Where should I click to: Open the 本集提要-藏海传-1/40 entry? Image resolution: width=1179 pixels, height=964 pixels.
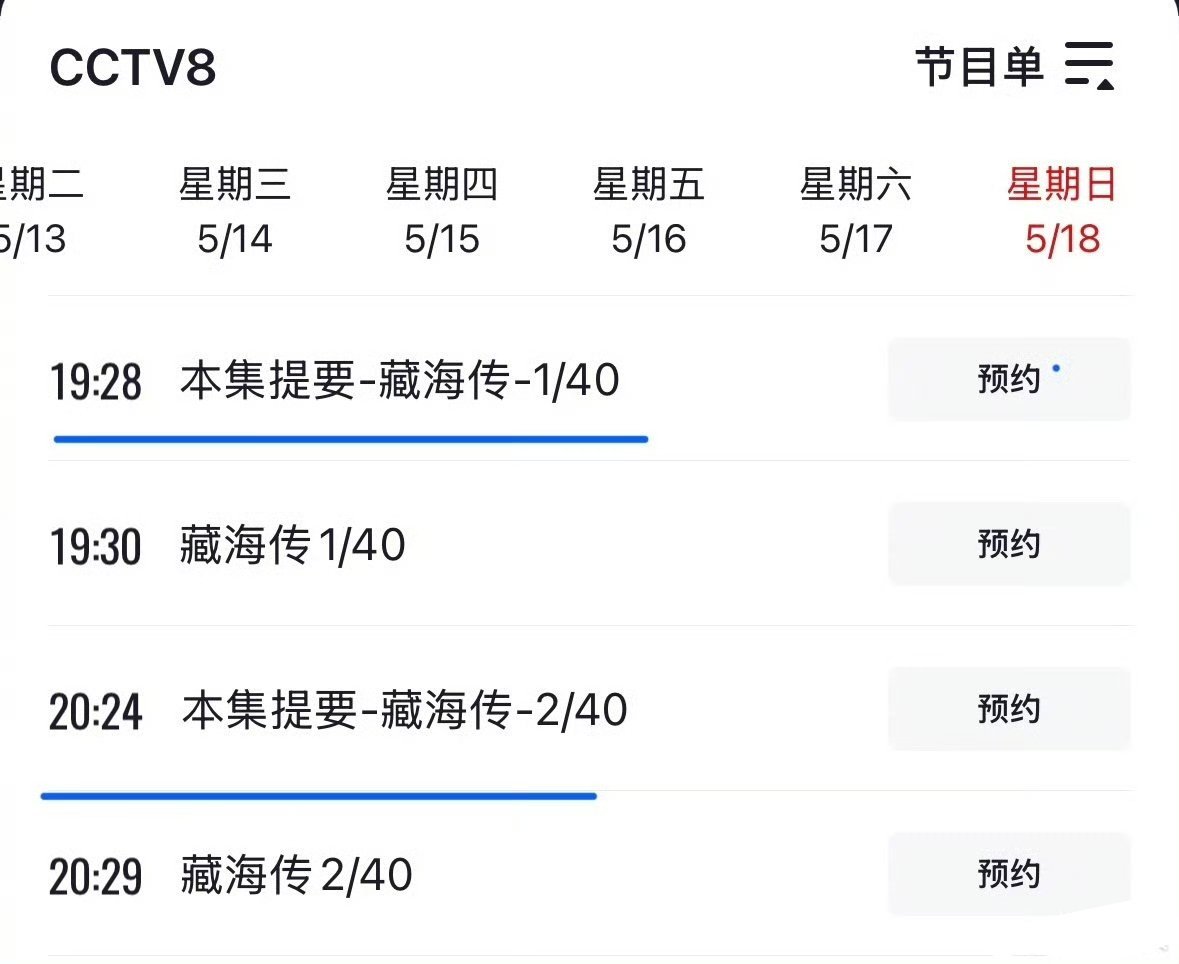[399, 380]
